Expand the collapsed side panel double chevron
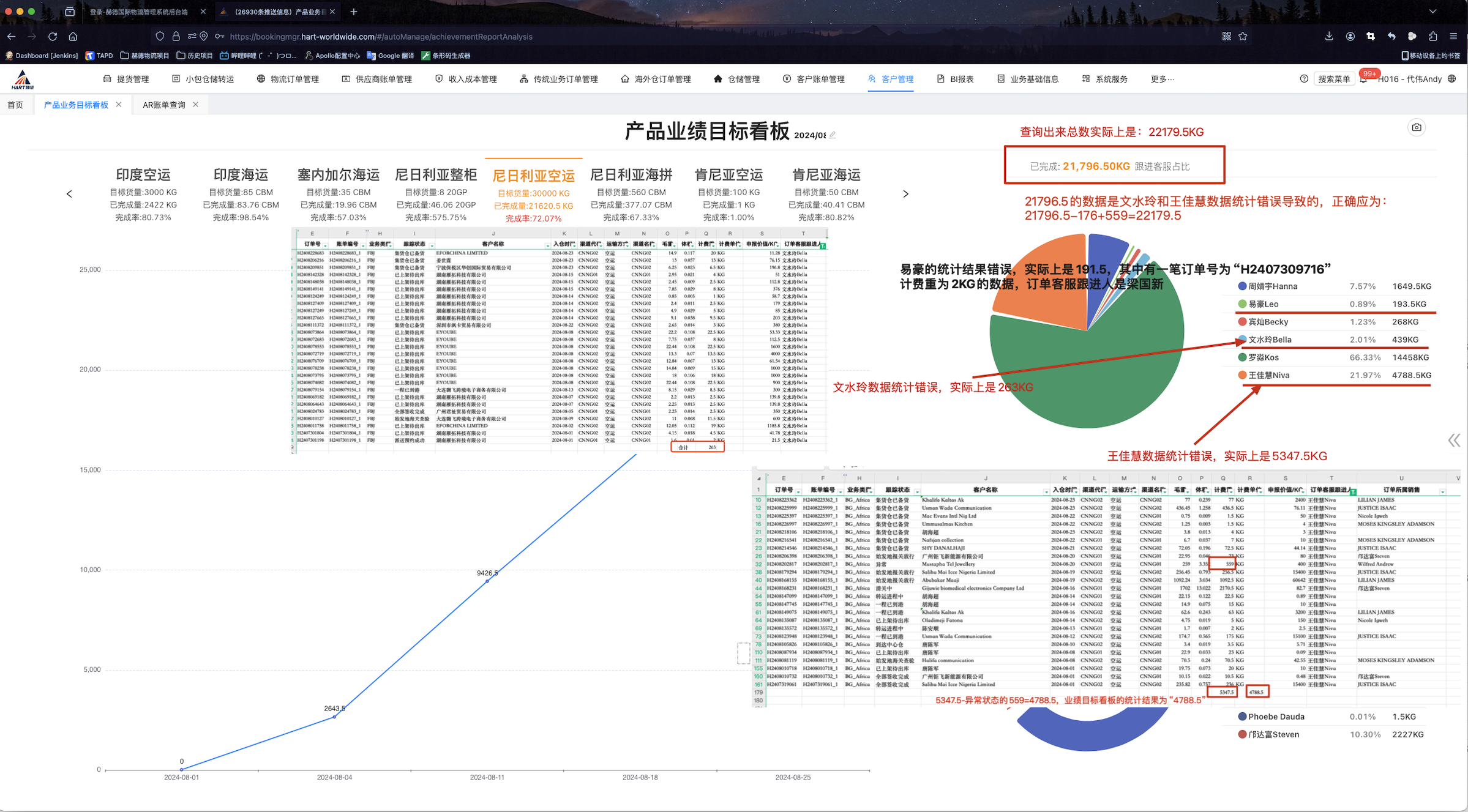The image size is (1468, 812). tap(1454, 440)
